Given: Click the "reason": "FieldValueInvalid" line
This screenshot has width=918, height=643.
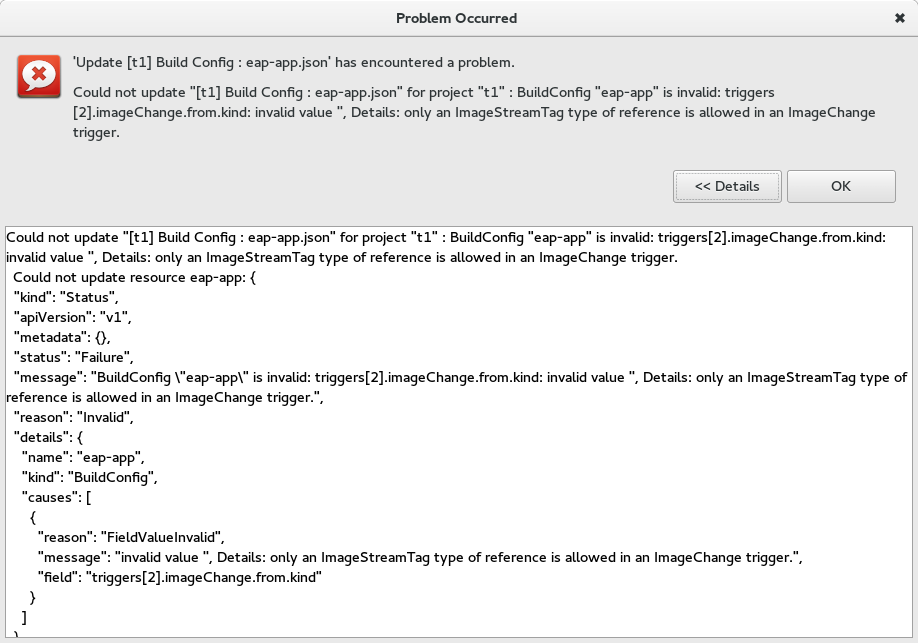Looking at the screenshot, I should [x=131, y=536].
